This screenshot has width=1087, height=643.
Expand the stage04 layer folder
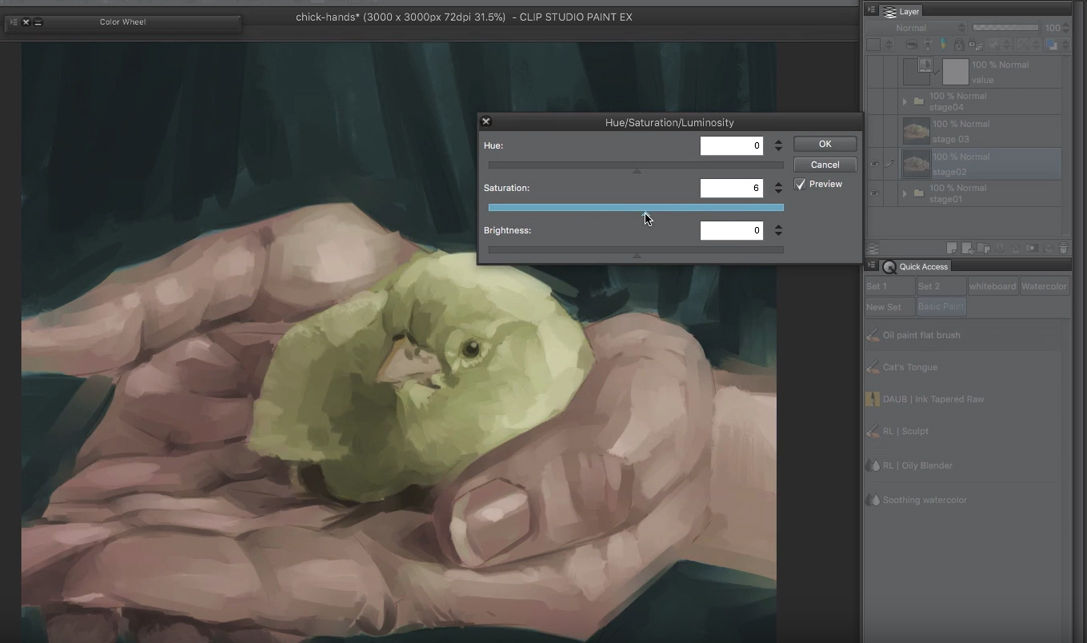pos(904,102)
